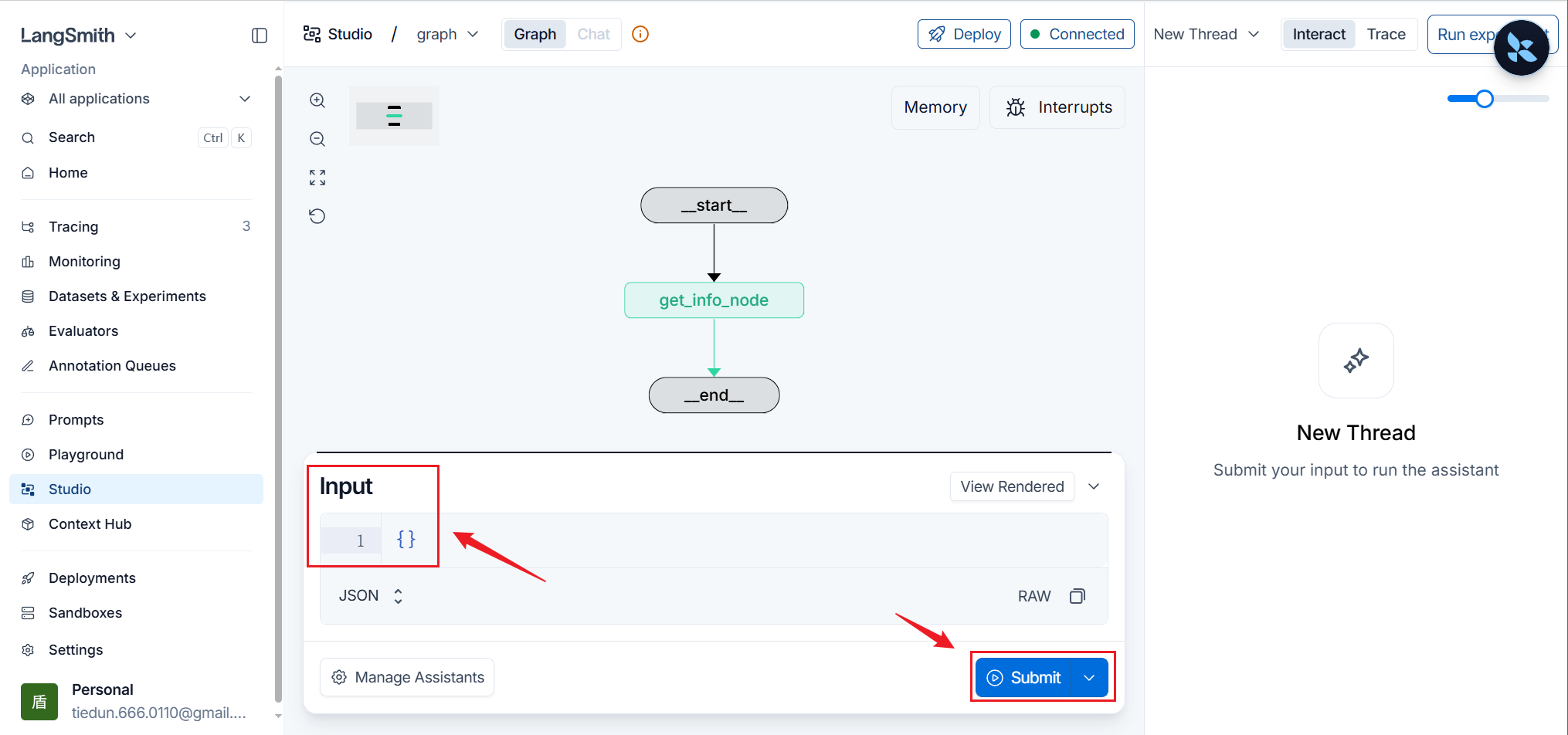The height and width of the screenshot is (735, 1568).
Task: Select Studio in the sidebar
Action: pyautogui.click(x=136, y=489)
